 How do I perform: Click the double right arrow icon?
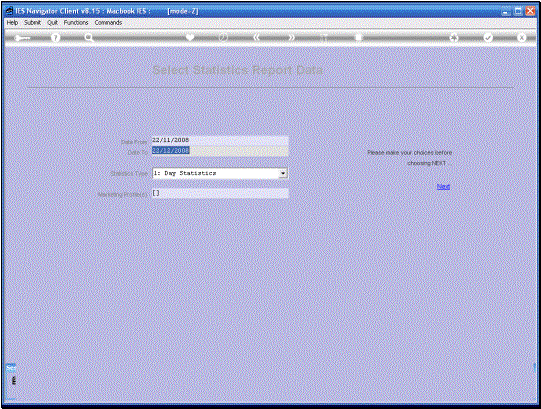pos(292,37)
